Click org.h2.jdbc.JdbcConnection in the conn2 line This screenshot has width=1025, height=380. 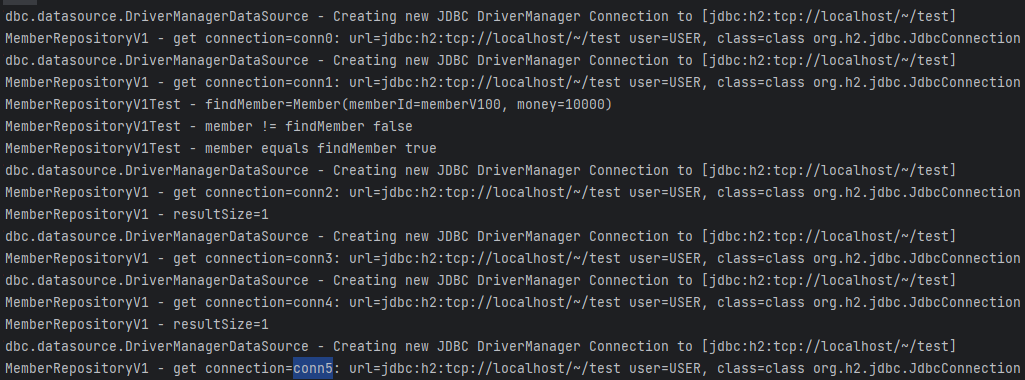coord(916,192)
